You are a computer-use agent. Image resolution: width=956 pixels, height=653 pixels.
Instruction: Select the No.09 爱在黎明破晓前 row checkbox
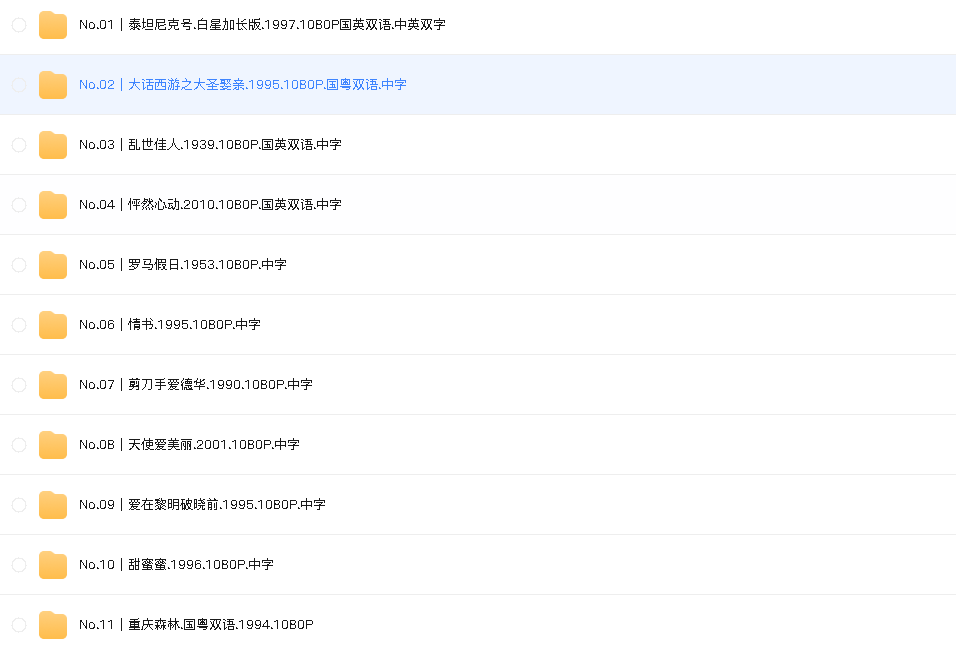point(19,505)
